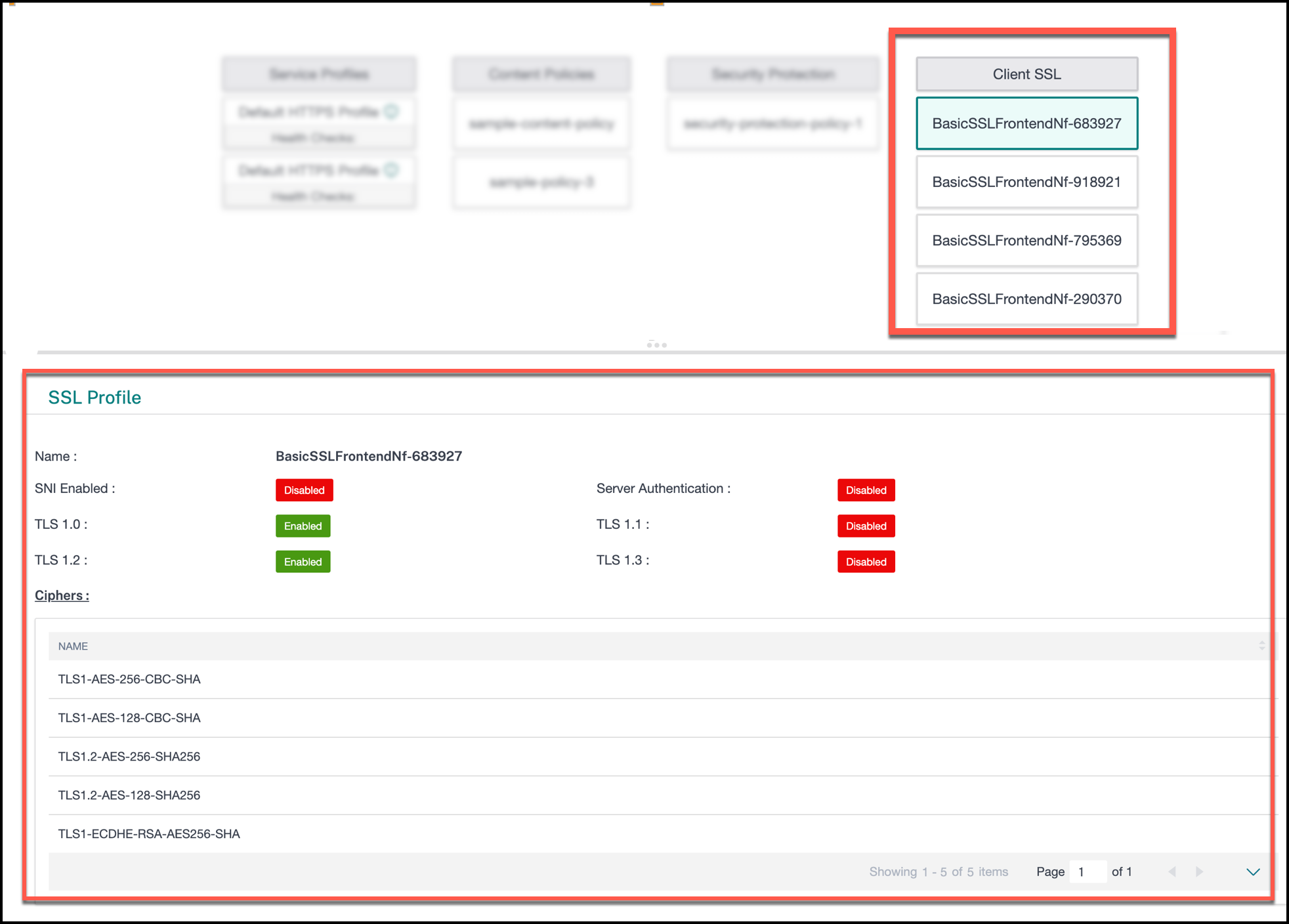Select BasicSSLFrontendNf-918921 profile
This screenshot has width=1289, height=924.
pos(1026,182)
